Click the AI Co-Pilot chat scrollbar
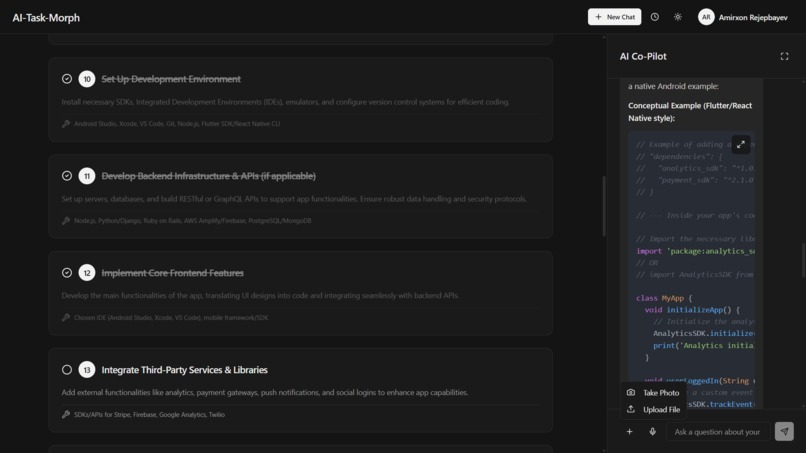Viewport: 806px width, 453px height. coord(803,260)
